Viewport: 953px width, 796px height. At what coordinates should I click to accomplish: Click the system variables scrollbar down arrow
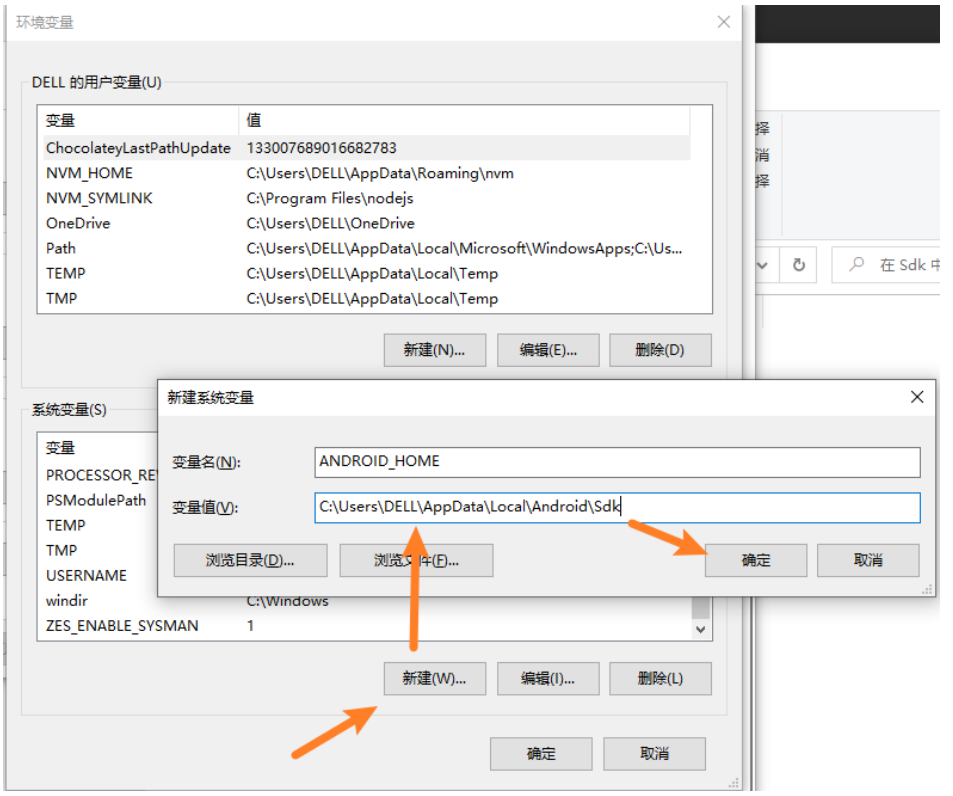click(x=701, y=630)
